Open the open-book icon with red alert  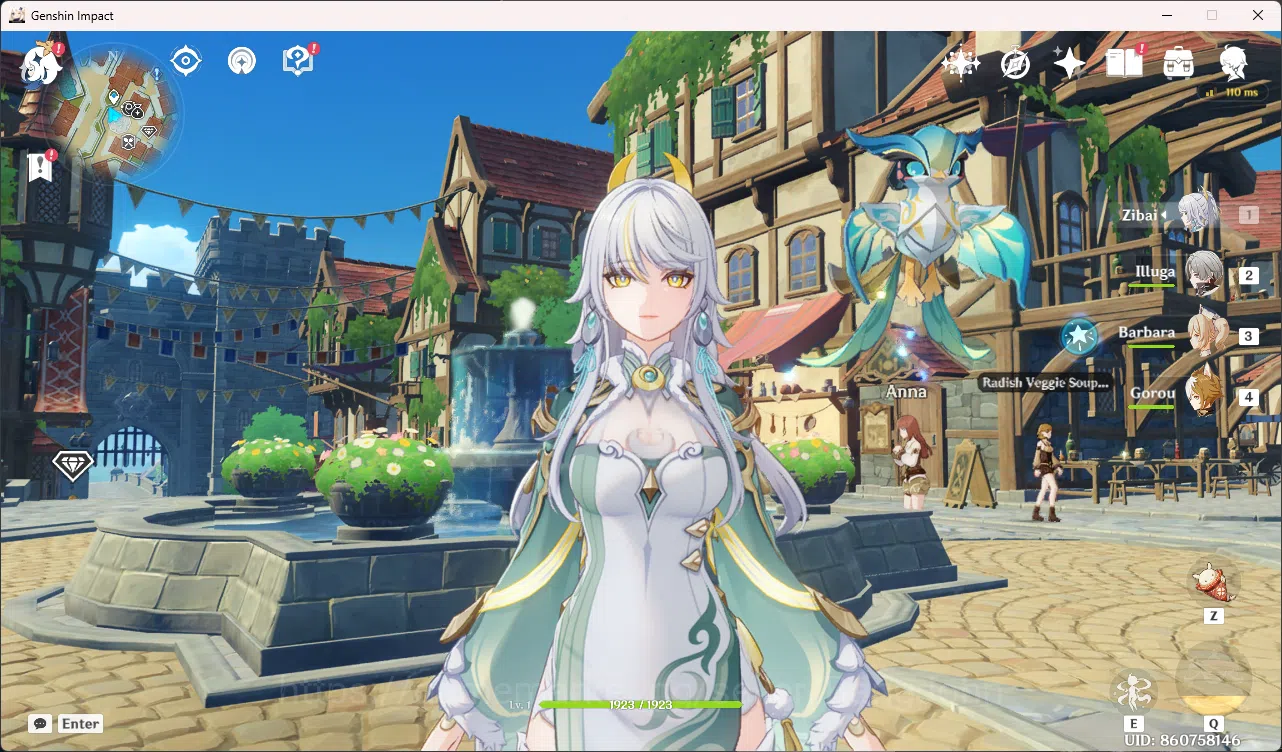1125,62
